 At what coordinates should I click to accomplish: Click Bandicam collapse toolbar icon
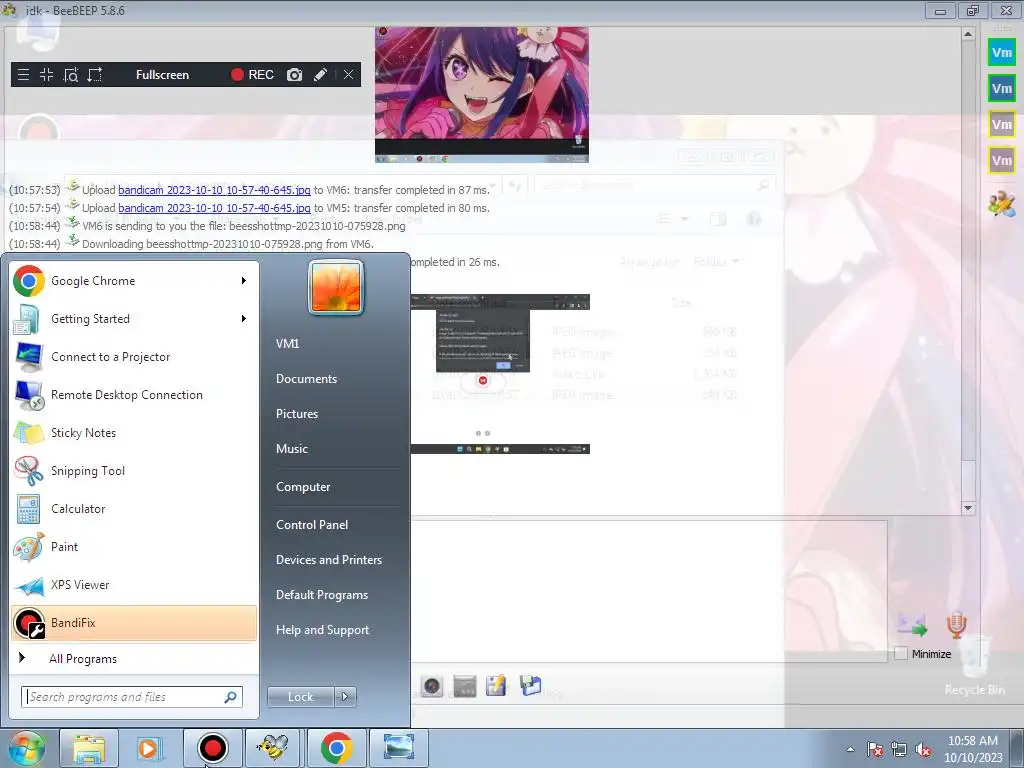(46, 74)
